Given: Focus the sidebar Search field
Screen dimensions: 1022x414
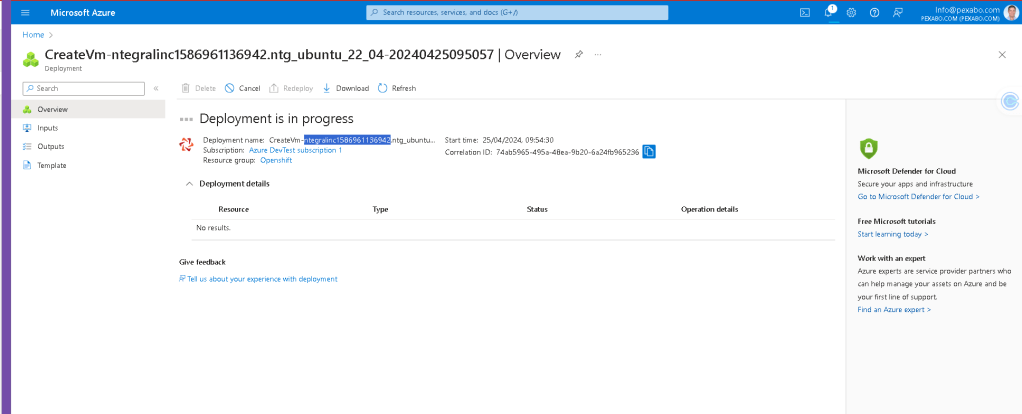Looking at the screenshot, I should point(83,88).
